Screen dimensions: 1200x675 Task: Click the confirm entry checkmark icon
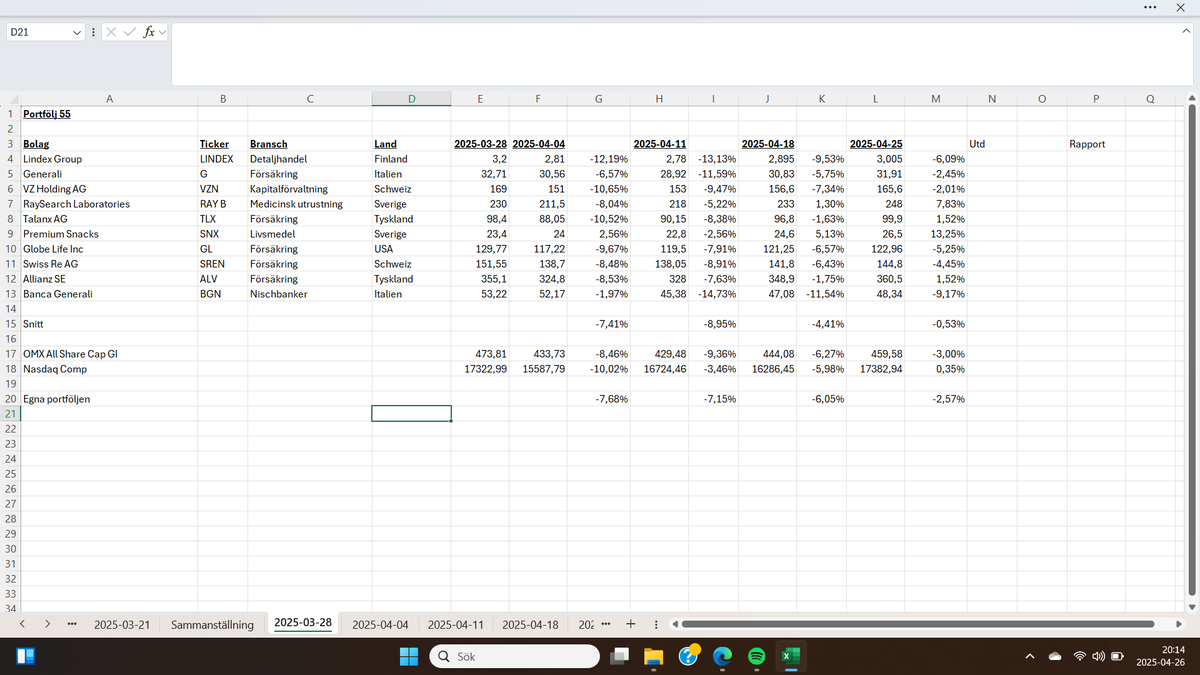coord(129,32)
